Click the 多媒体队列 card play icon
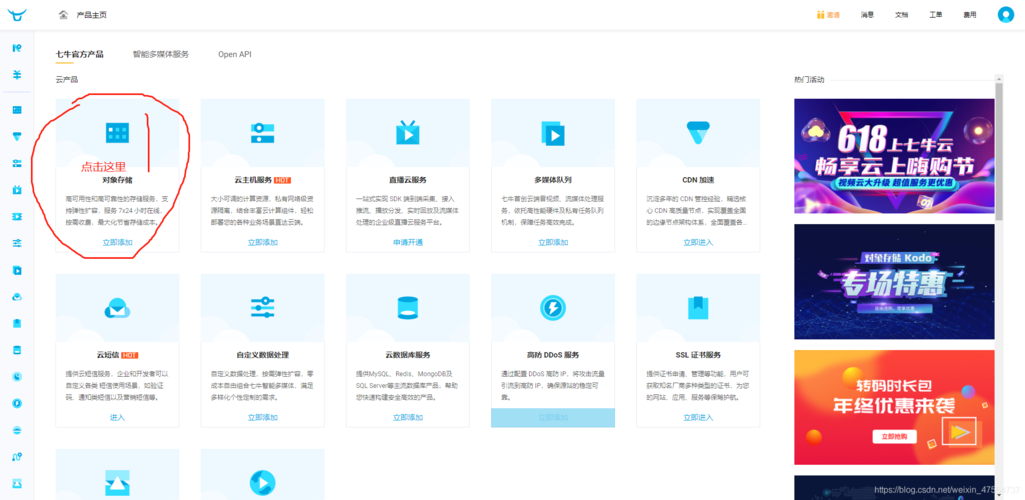Image resolution: width=1025 pixels, height=500 pixels. tap(552, 133)
